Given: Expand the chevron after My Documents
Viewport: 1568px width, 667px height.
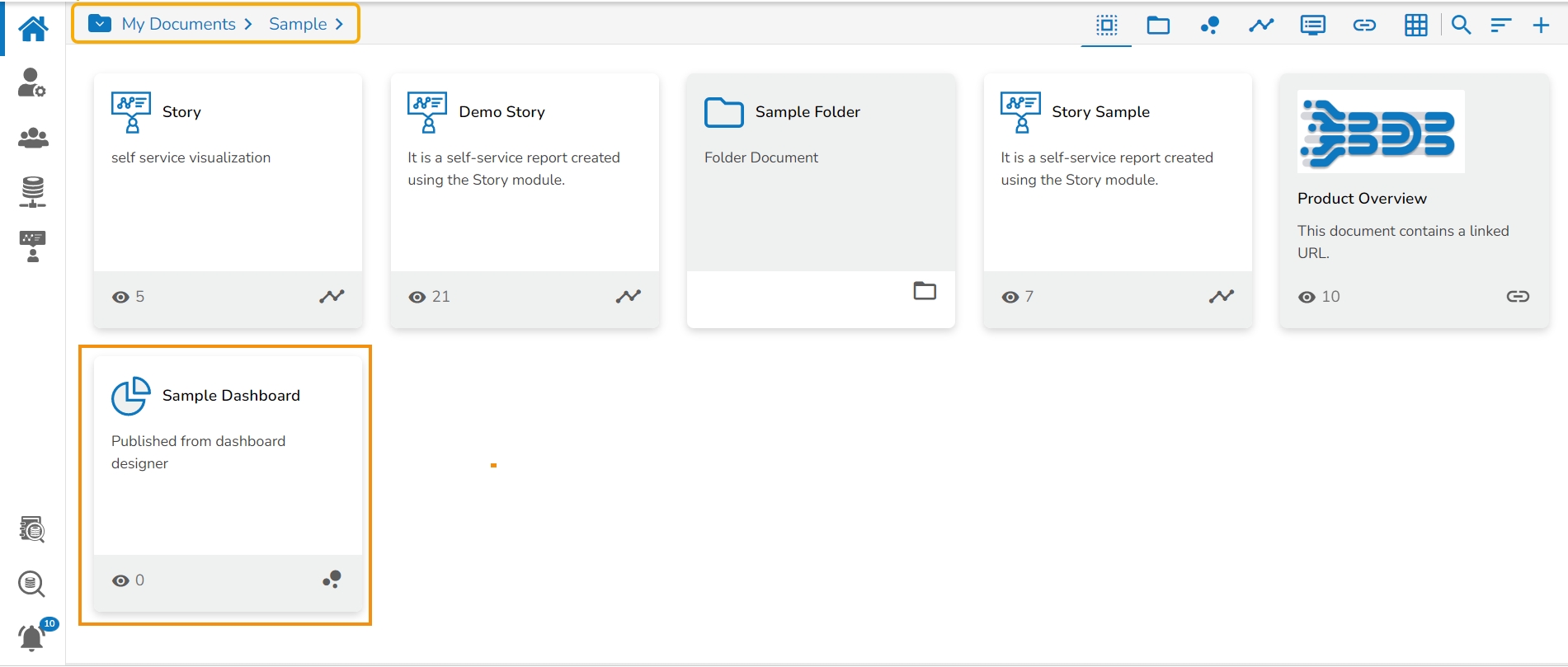Looking at the screenshot, I should (248, 24).
